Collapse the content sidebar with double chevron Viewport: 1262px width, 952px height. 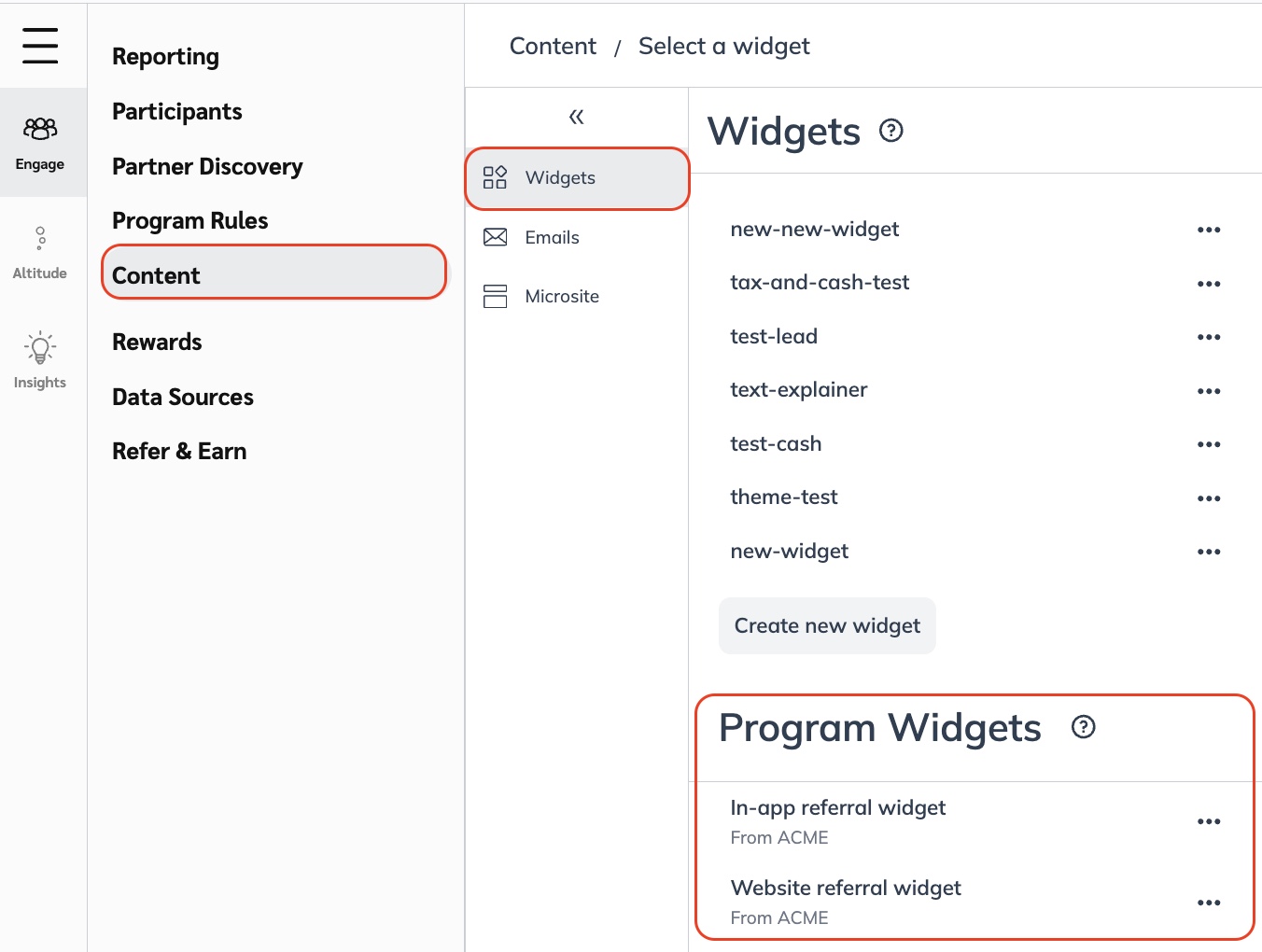click(x=576, y=117)
